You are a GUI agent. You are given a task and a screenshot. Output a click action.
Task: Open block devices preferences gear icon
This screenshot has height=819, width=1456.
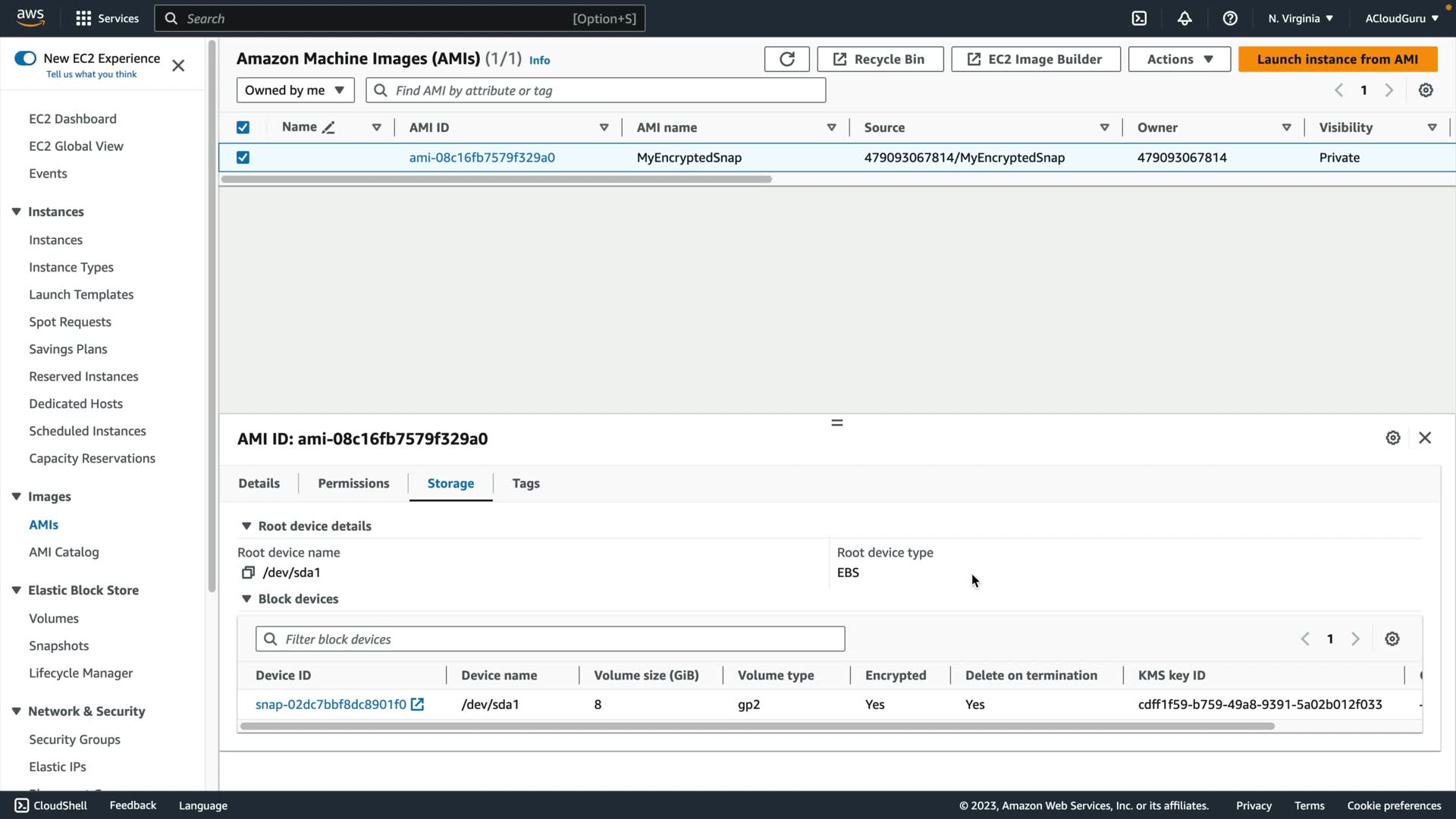pos(1392,639)
